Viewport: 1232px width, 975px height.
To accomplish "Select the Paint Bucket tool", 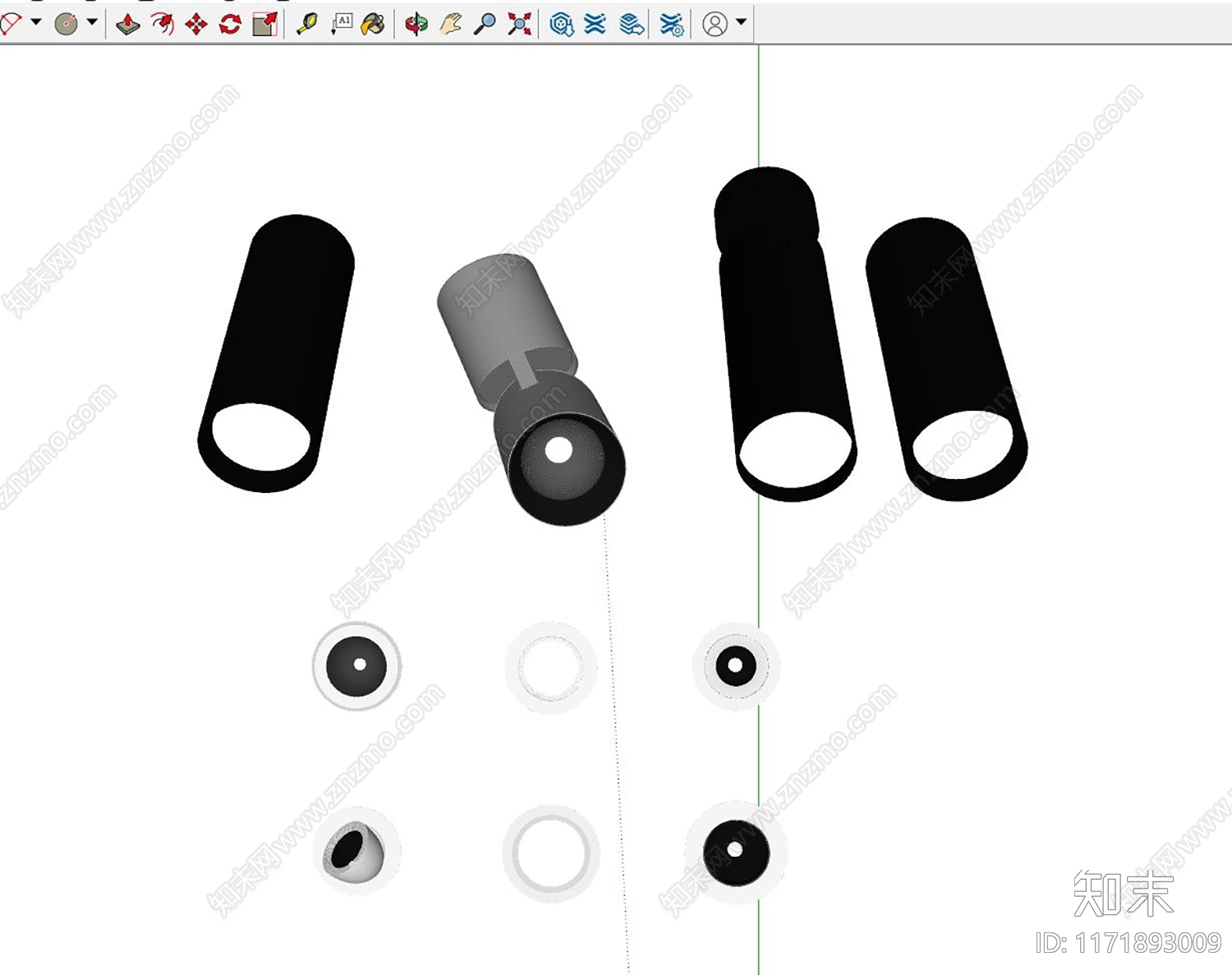I will click(373, 25).
